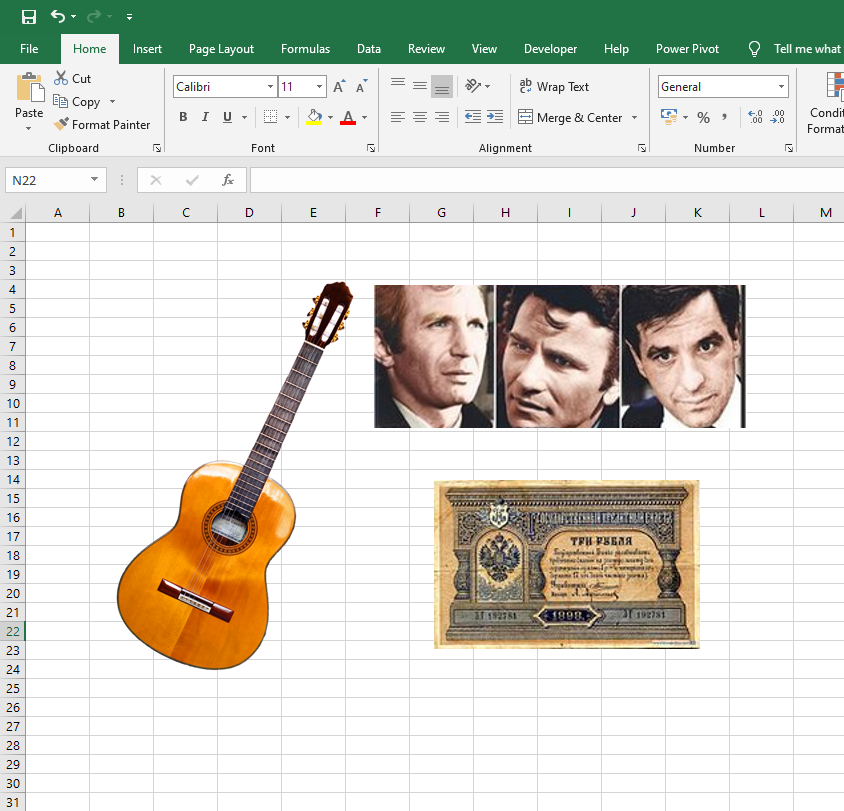Customize Quick Access Toolbar dropdown
The width and height of the screenshot is (844, 811).
(x=129, y=17)
